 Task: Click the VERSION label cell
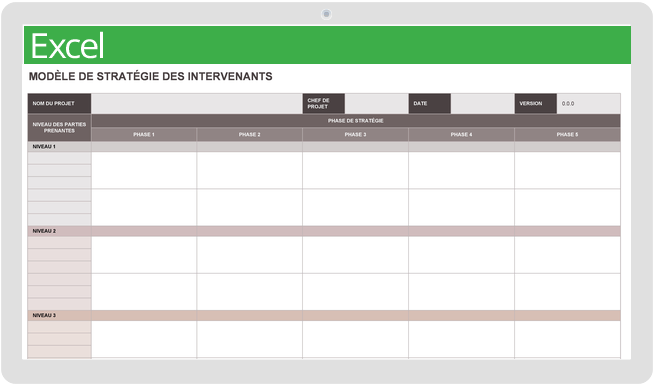coord(536,103)
